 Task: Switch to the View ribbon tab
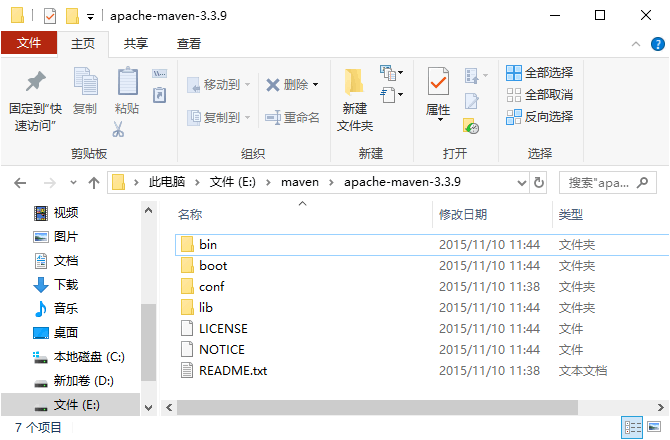click(189, 43)
